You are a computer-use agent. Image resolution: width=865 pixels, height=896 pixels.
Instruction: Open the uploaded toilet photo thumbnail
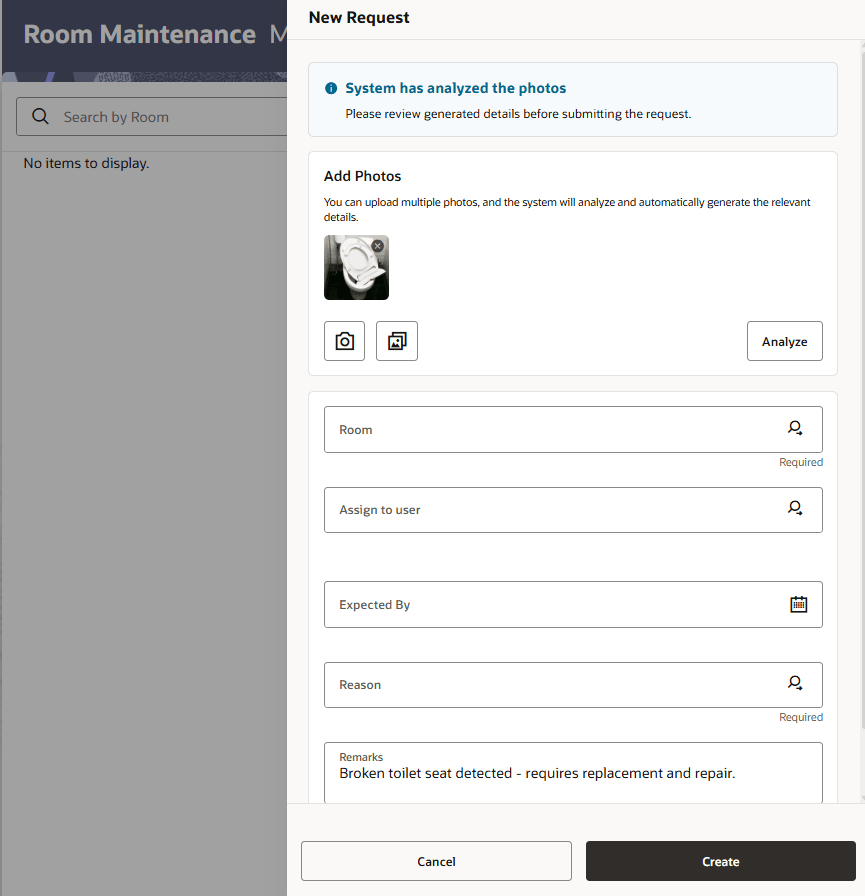coord(356,267)
